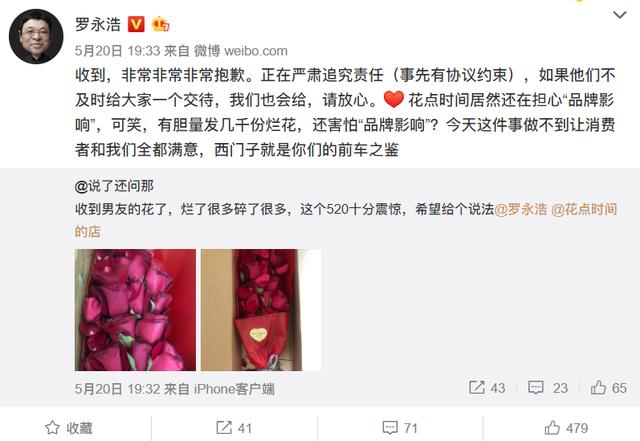Click the repost button showing 41
Viewport: 640px width, 441px height.
[234, 428]
